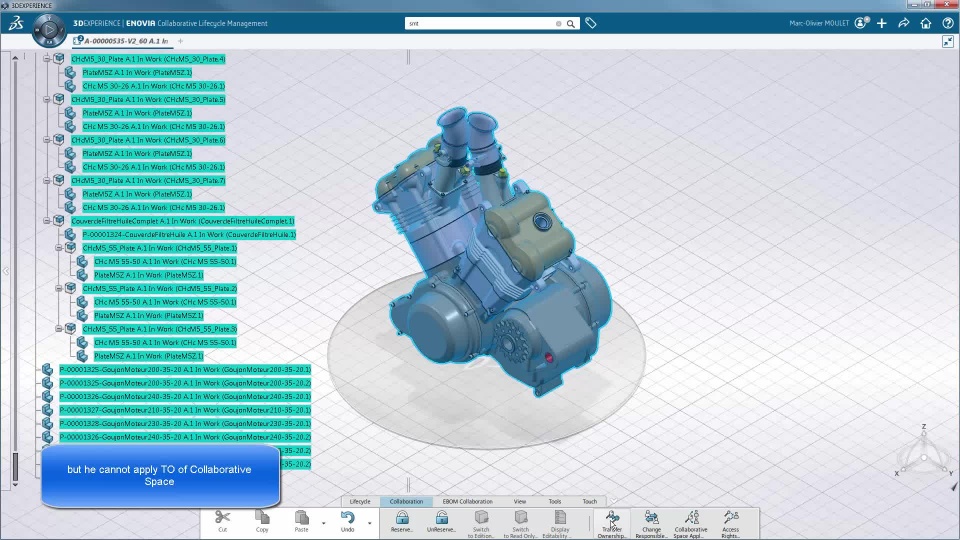The height and width of the screenshot is (540, 960).
Task: Click the Share arrow icon
Action: pos(904,23)
